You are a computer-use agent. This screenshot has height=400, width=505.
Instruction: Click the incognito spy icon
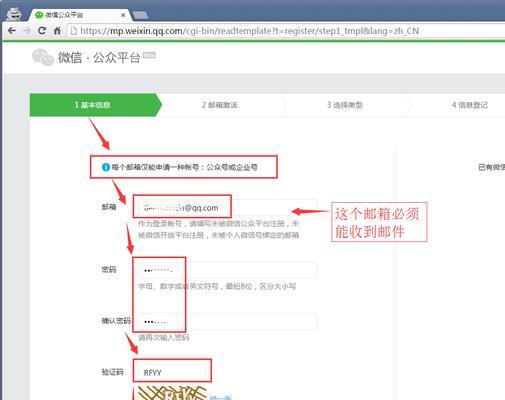pos(14,13)
